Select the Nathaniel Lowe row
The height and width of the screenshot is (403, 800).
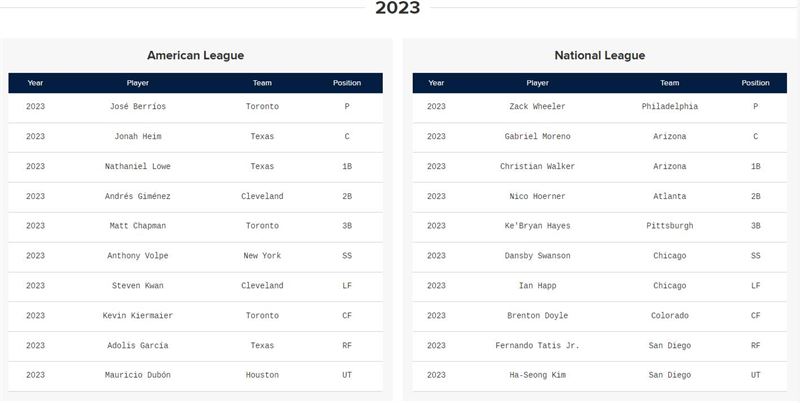click(195, 166)
